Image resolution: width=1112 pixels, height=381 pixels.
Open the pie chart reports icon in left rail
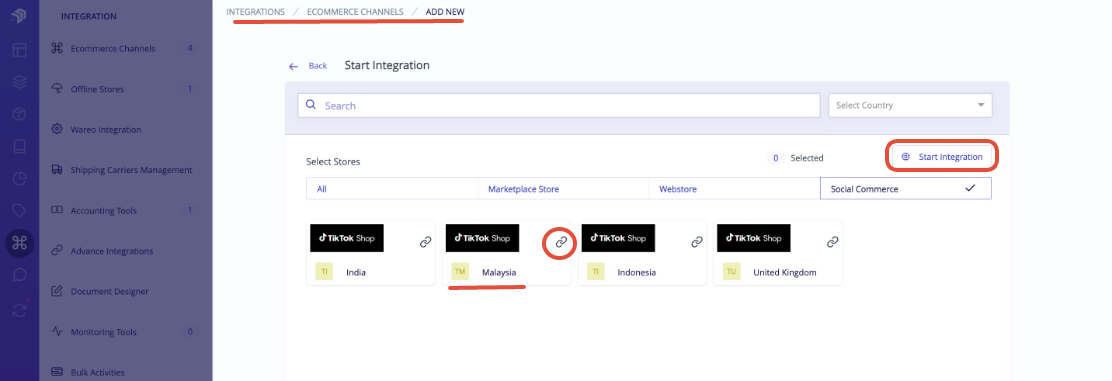[19, 179]
